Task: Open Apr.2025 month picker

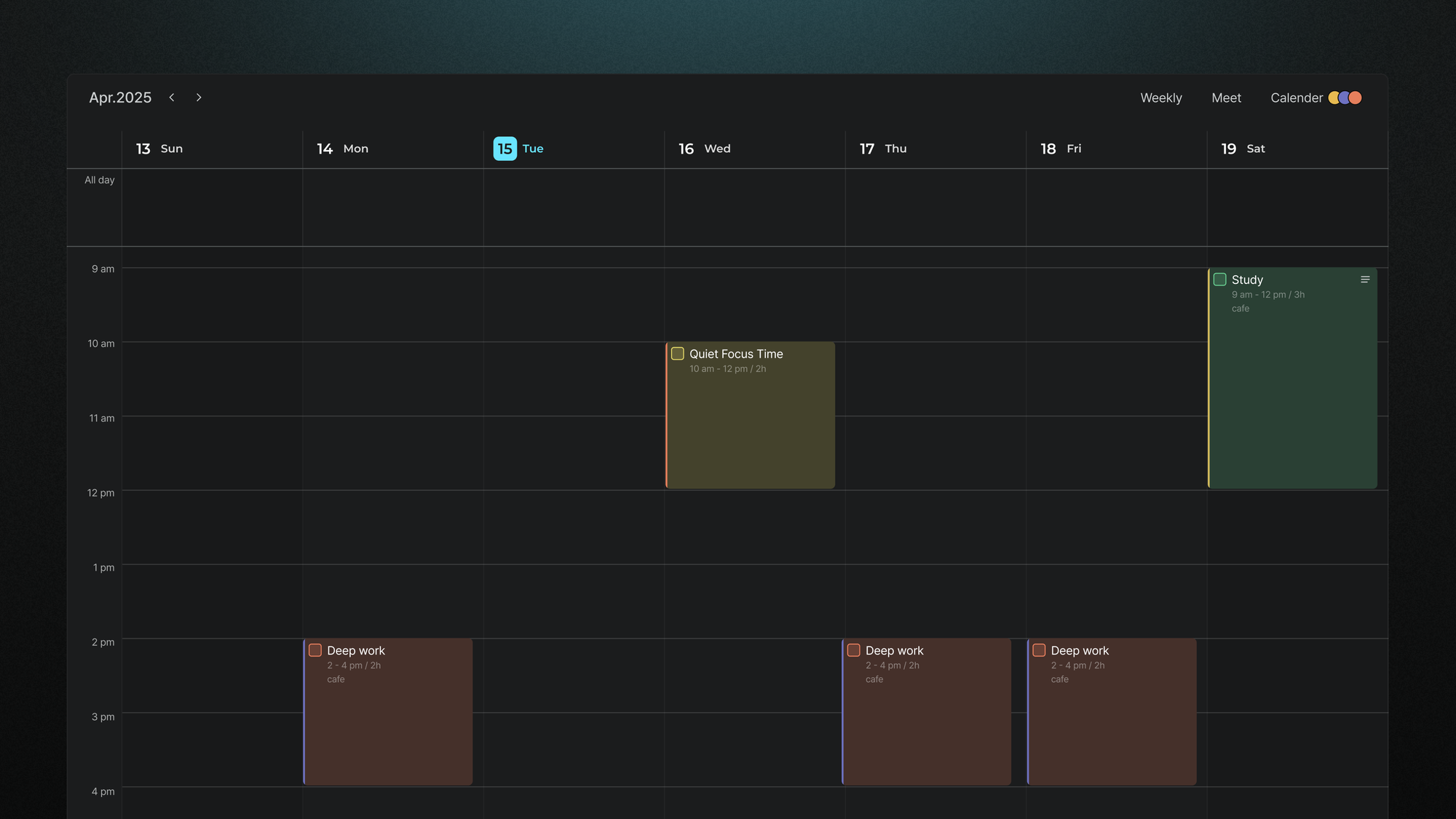Action: tap(120, 98)
